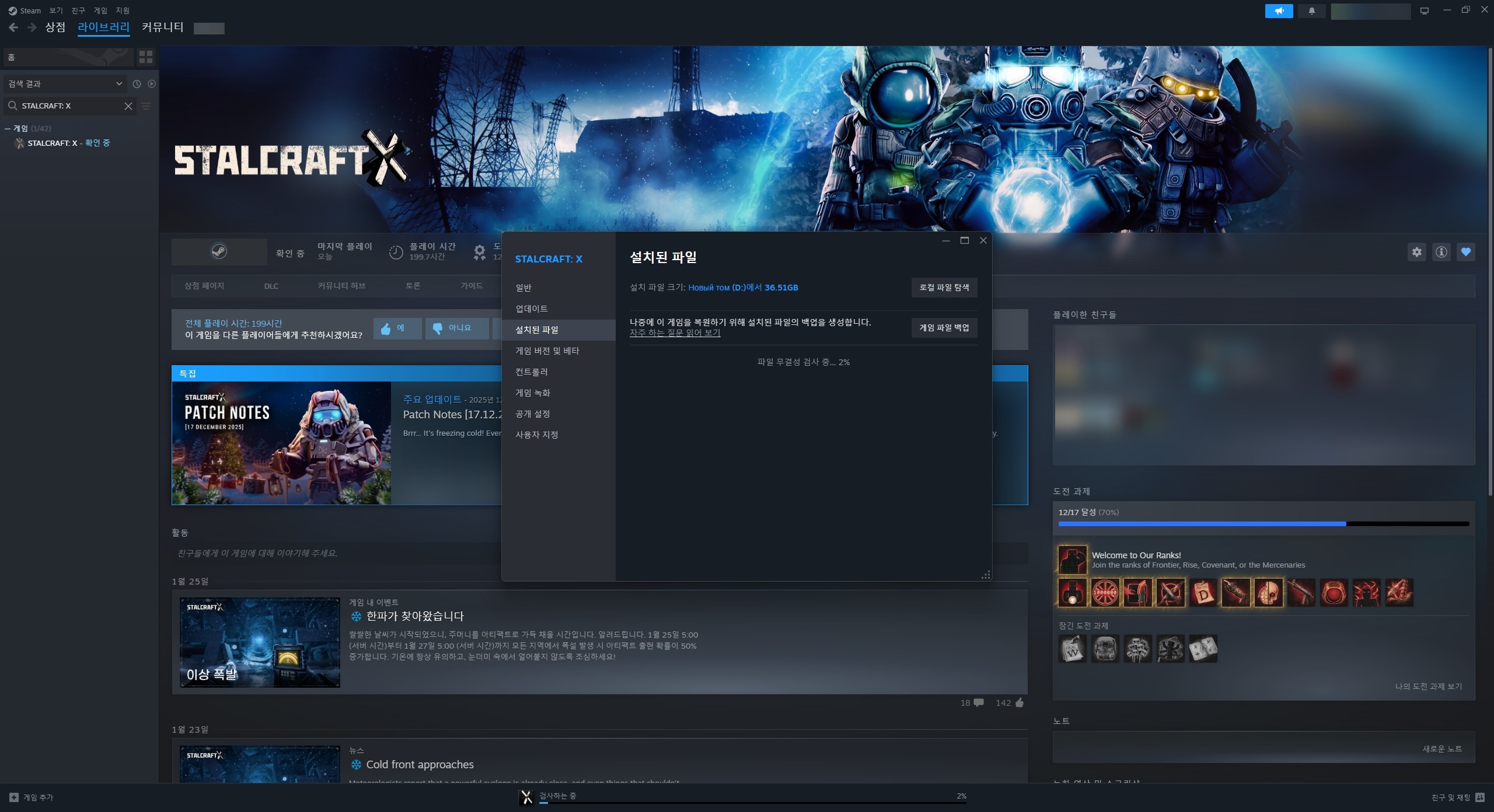The height and width of the screenshot is (812, 1494).
Task: Open the Patch Notes featured thumbnail
Action: 281,443
